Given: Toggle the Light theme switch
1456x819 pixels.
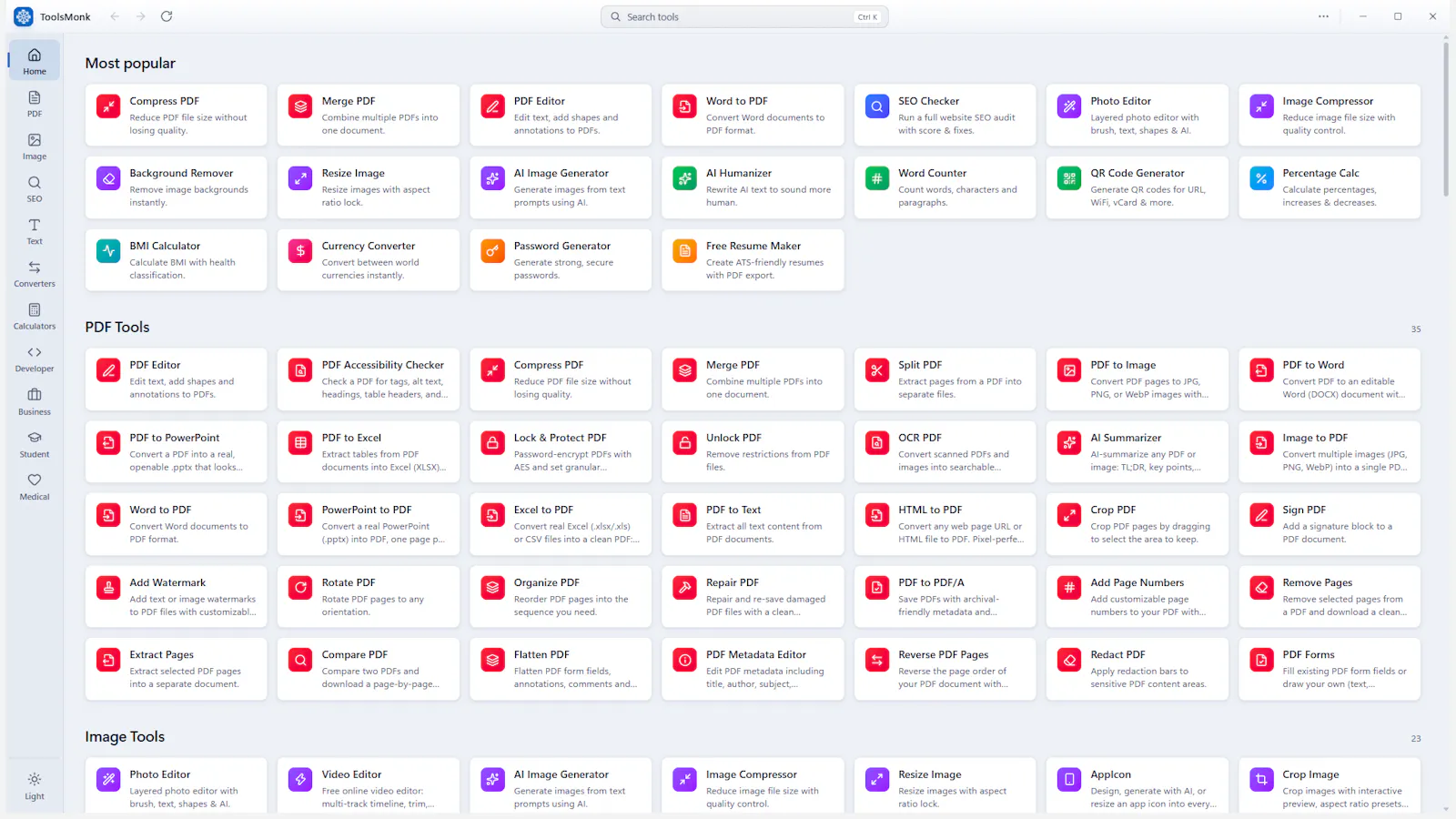Looking at the screenshot, I should pyautogui.click(x=35, y=786).
